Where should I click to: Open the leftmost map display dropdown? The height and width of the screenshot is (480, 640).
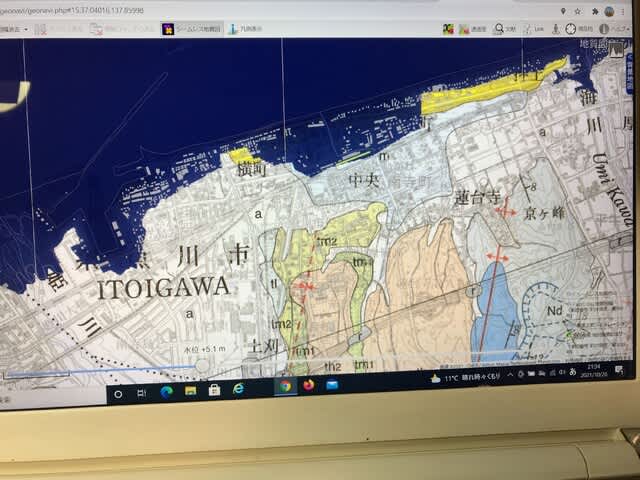coord(15,29)
